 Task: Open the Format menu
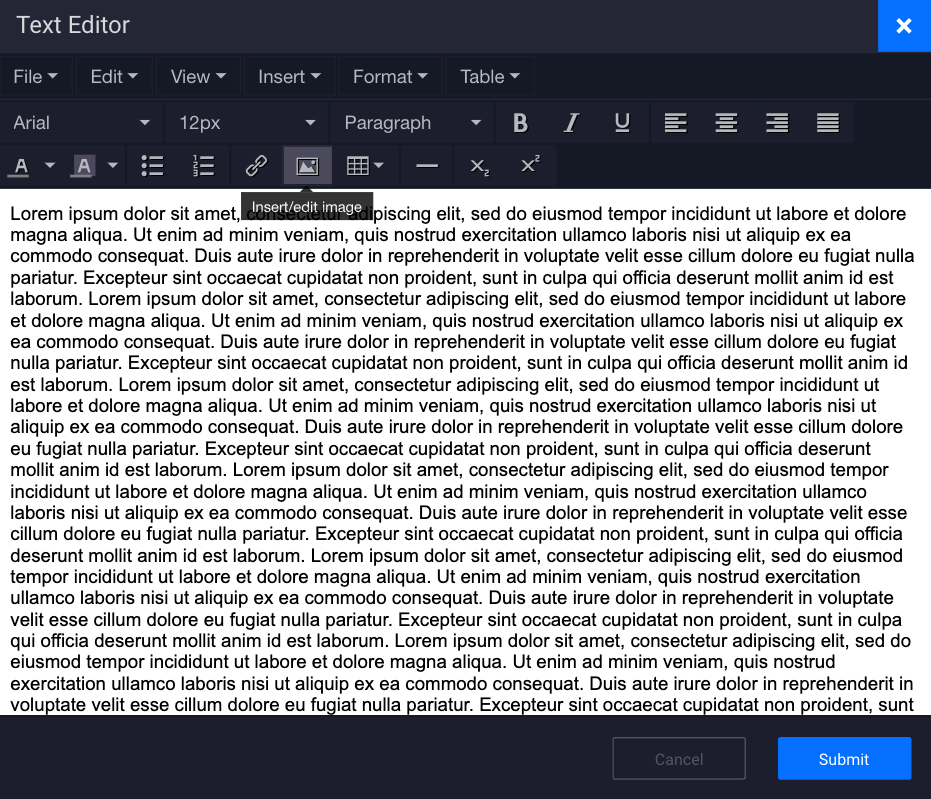pos(389,76)
